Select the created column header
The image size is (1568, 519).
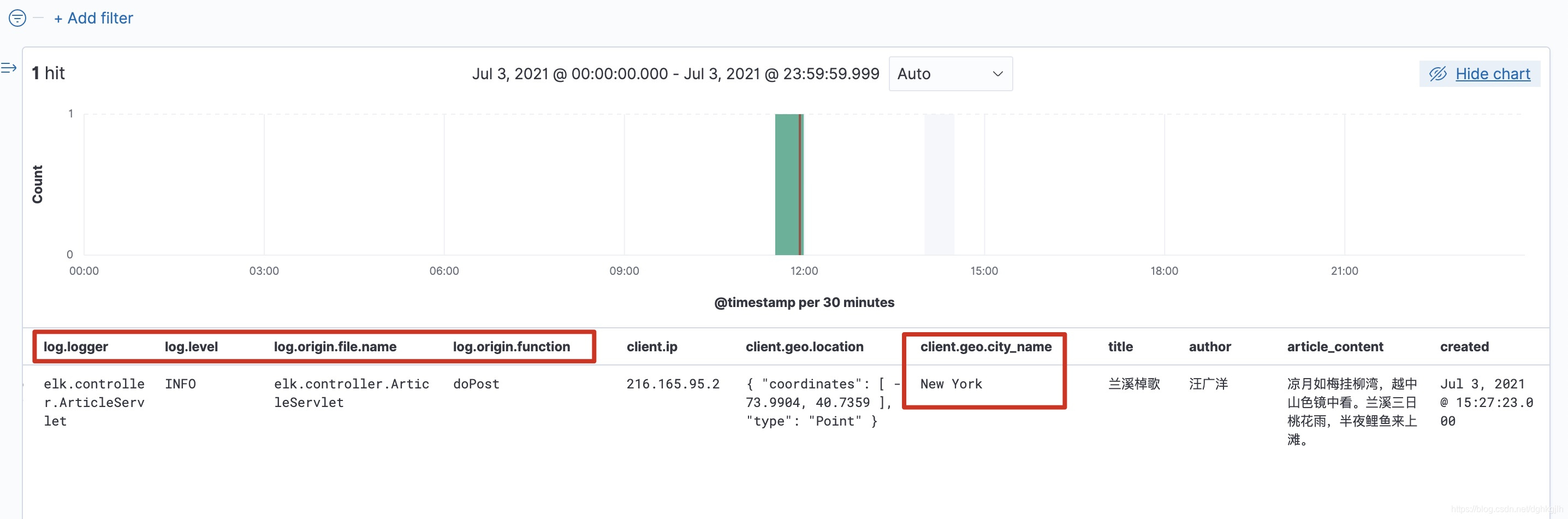pos(1464,346)
